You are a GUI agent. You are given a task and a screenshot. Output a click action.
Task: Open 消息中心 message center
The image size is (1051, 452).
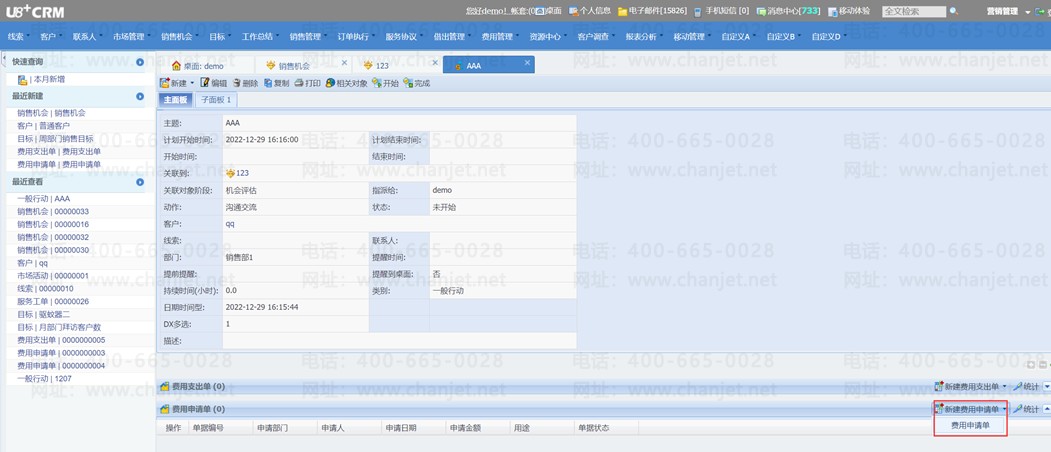click(x=788, y=11)
